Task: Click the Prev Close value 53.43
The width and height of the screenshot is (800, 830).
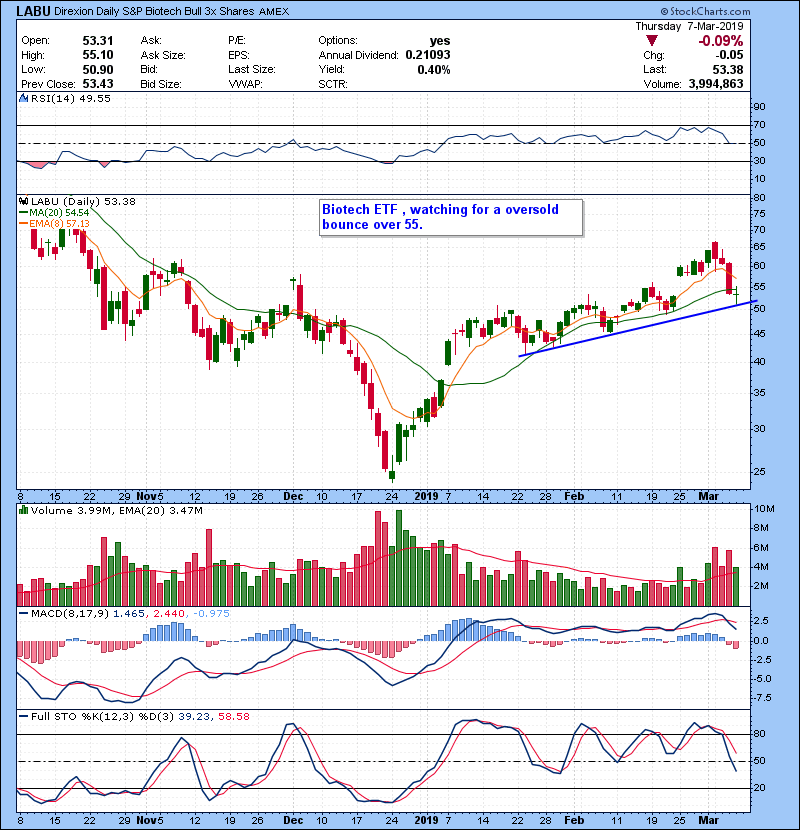Action: [98, 84]
